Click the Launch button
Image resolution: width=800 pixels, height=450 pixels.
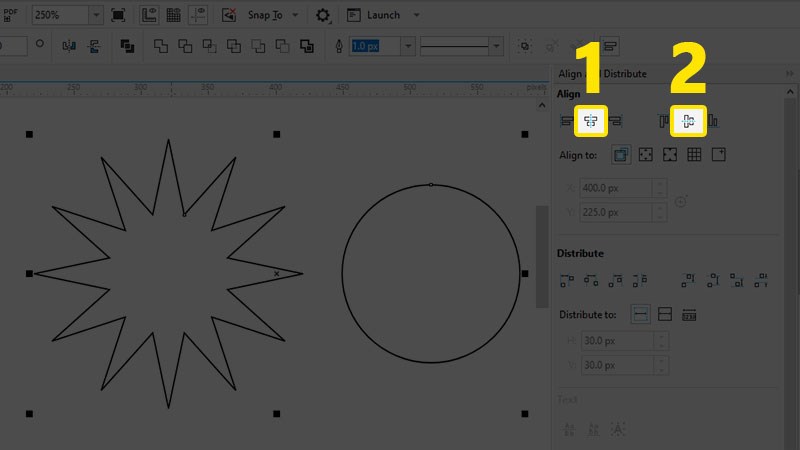click(x=382, y=15)
